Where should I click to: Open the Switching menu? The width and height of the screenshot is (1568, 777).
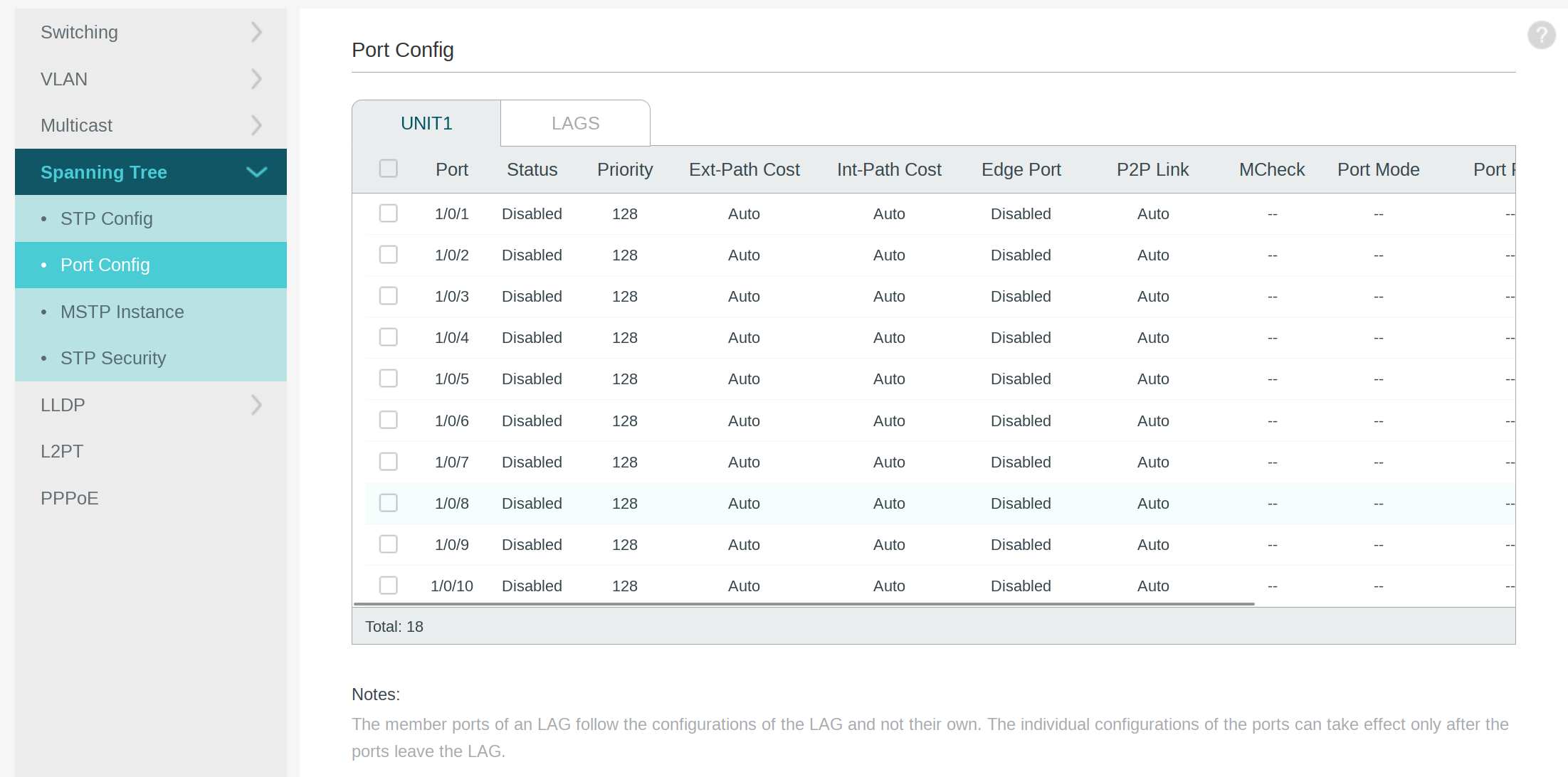click(151, 32)
